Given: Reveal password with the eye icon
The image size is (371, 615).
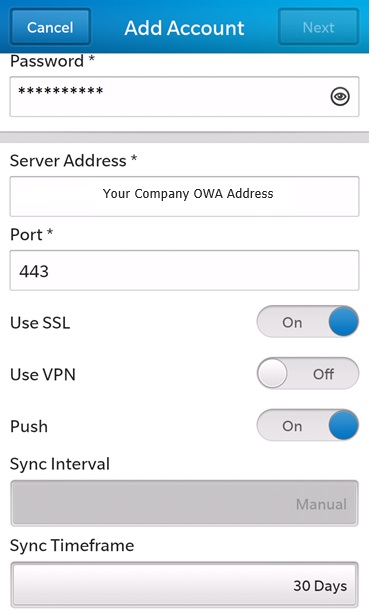Looking at the screenshot, I should 340,96.
